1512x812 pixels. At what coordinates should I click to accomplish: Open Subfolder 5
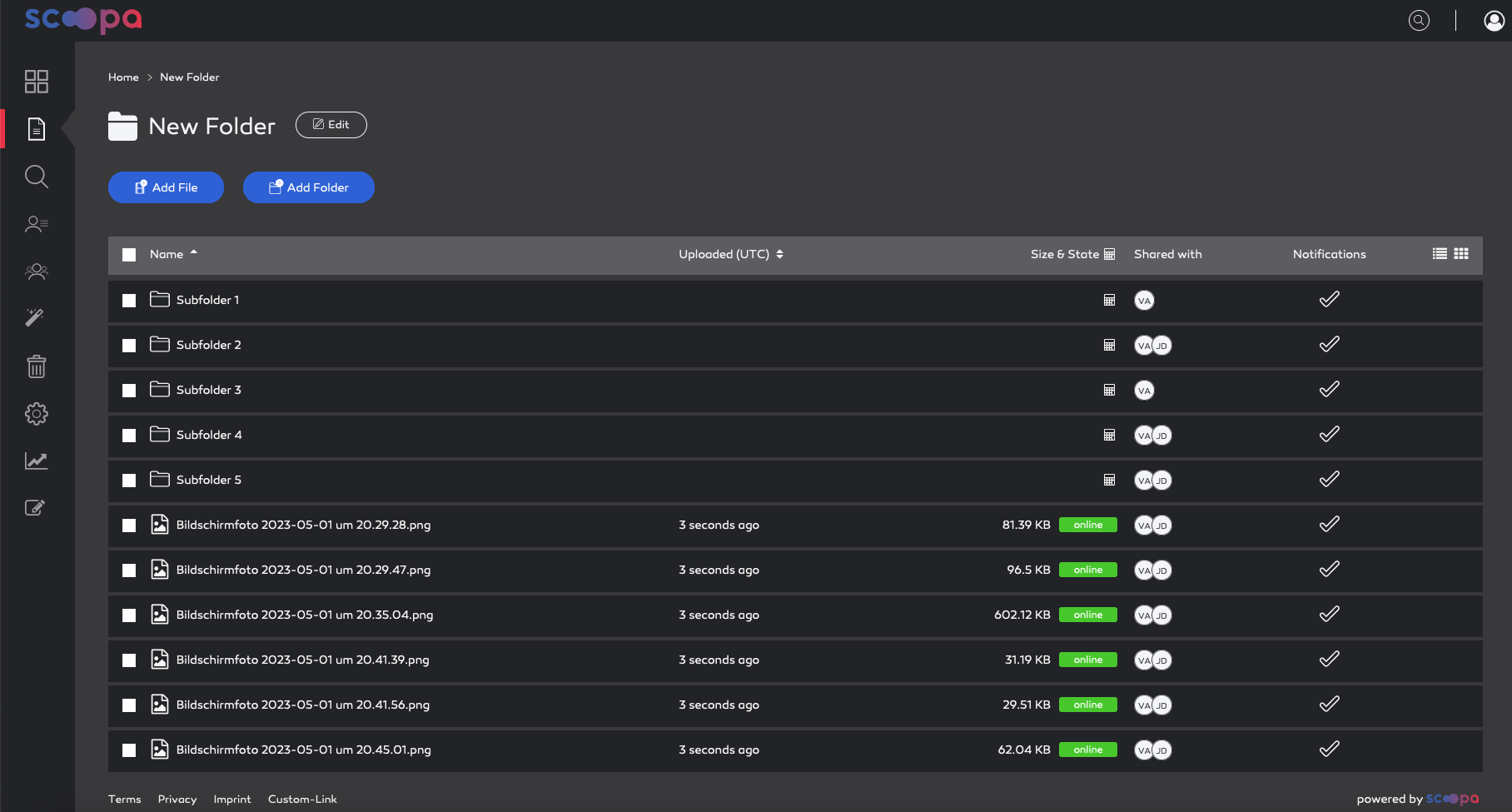tap(208, 480)
